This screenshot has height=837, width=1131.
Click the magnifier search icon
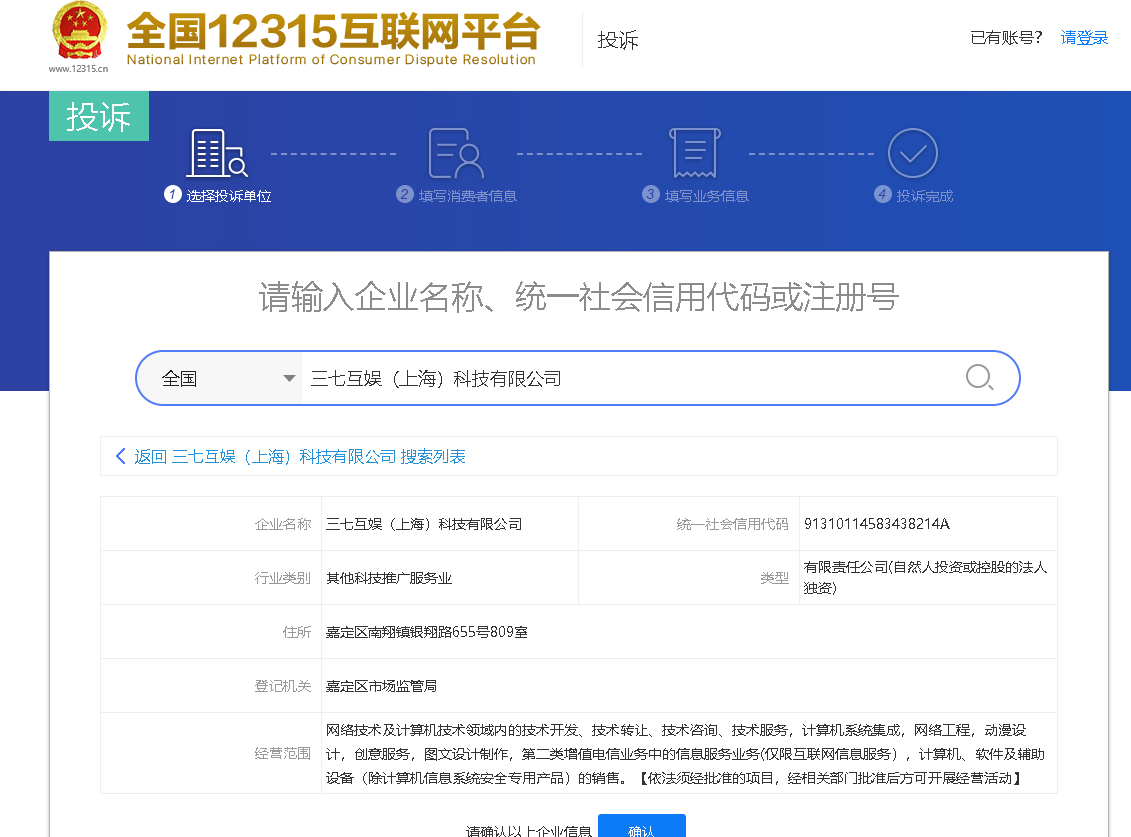coord(980,377)
